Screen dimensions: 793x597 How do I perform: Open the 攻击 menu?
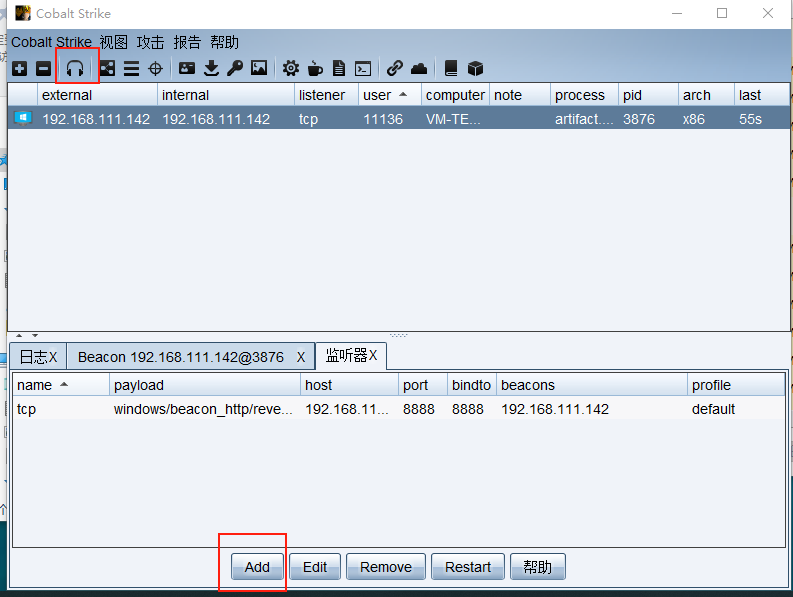coord(150,42)
